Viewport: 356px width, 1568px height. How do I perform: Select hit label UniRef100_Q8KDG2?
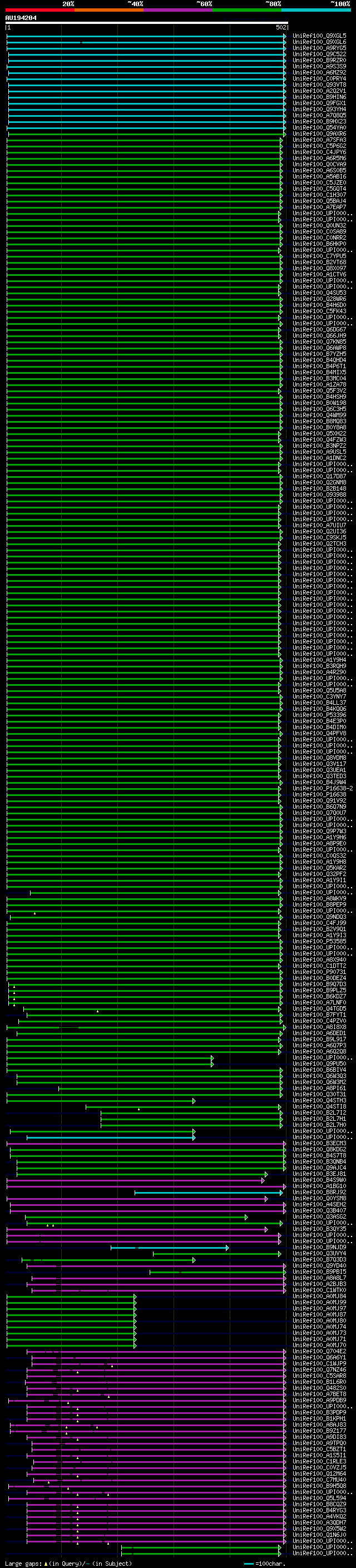pos(319,1149)
